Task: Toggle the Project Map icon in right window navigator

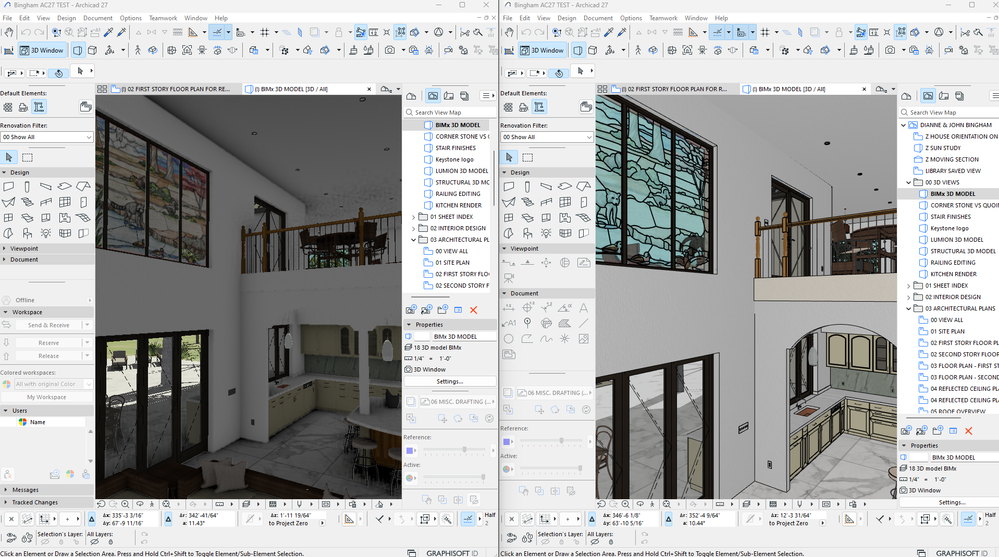Action: point(906,96)
